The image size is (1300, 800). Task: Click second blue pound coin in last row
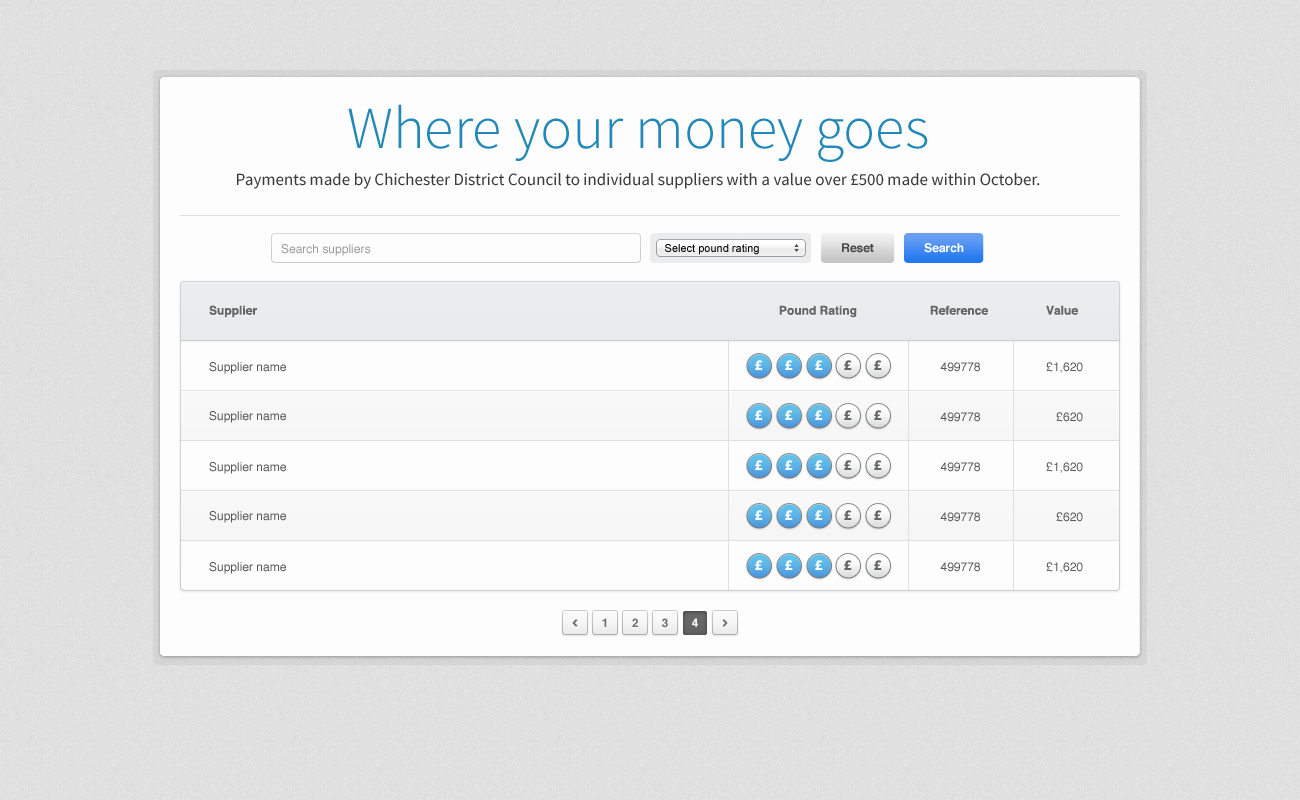coord(789,566)
